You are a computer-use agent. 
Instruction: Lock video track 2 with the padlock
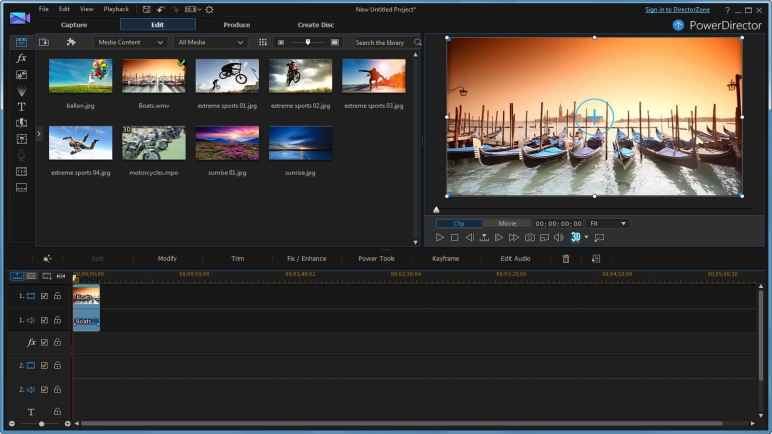(x=57, y=366)
